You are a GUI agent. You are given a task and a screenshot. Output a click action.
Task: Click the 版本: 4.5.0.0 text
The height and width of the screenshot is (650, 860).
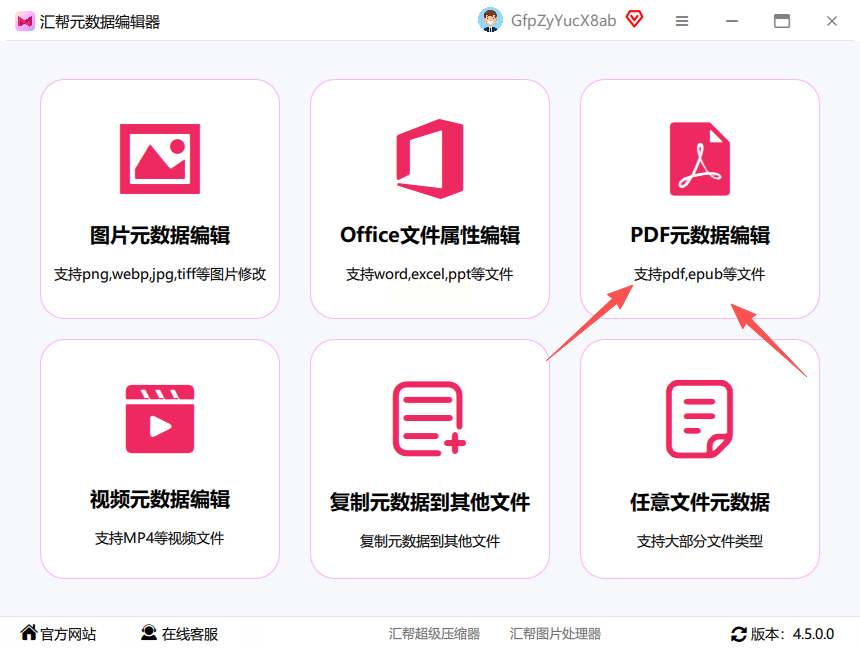pyautogui.click(x=793, y=634)
